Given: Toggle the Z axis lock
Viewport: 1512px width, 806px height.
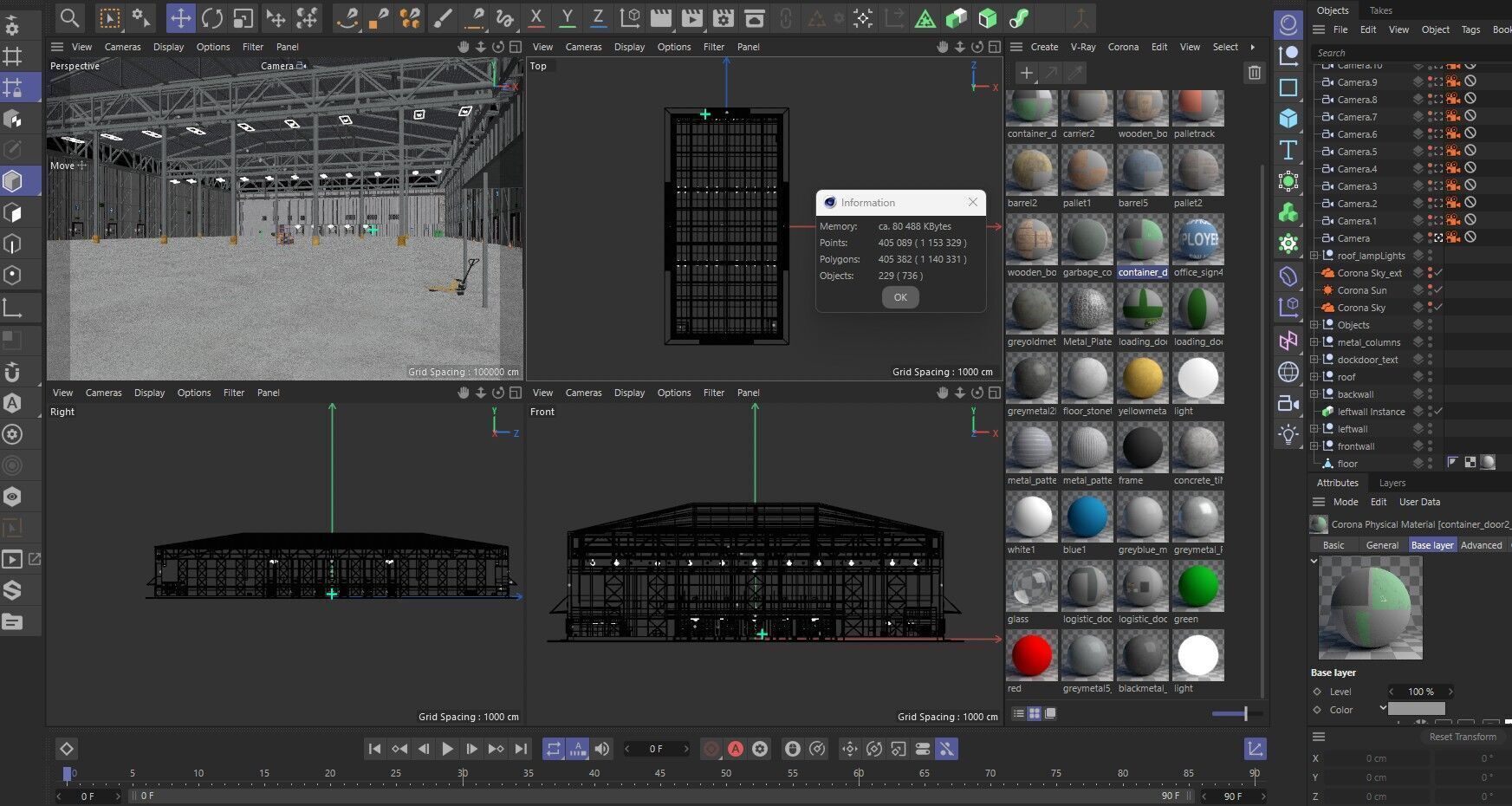Looking at the screenshot, I should [x=598, y=17].
